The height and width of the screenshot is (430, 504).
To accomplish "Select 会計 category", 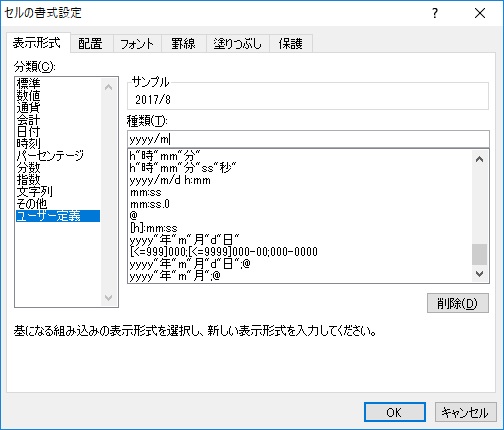I will point(58,120).
